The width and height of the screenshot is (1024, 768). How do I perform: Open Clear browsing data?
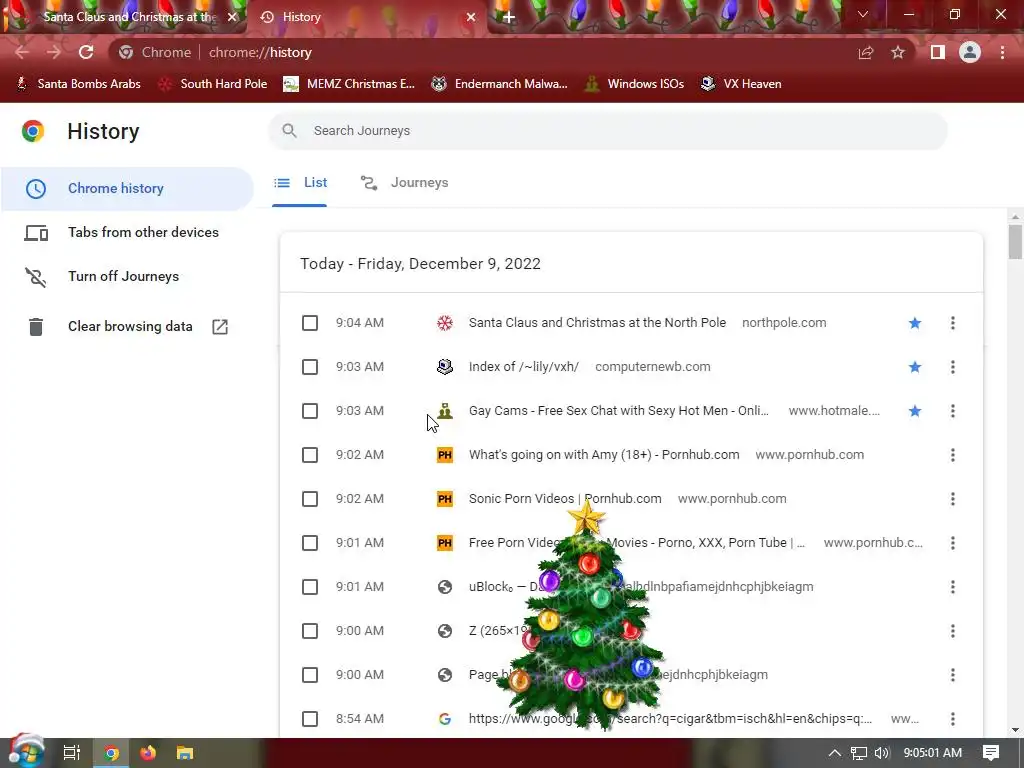click(127, 327)
